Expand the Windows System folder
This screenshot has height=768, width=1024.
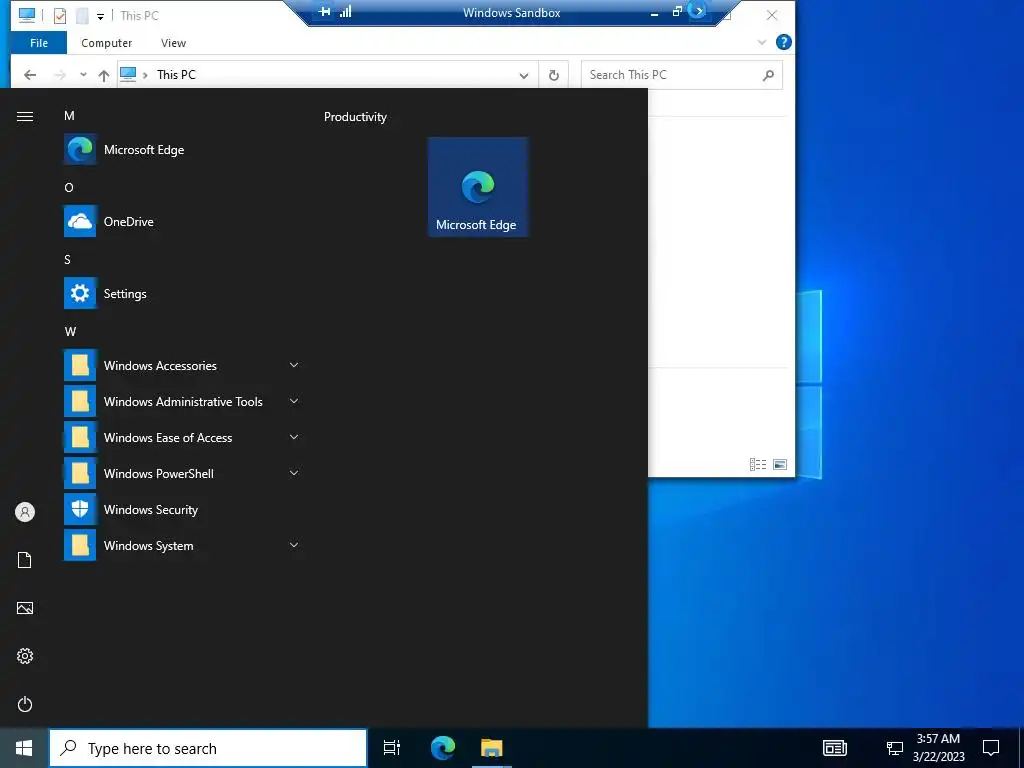pos(183,545)
